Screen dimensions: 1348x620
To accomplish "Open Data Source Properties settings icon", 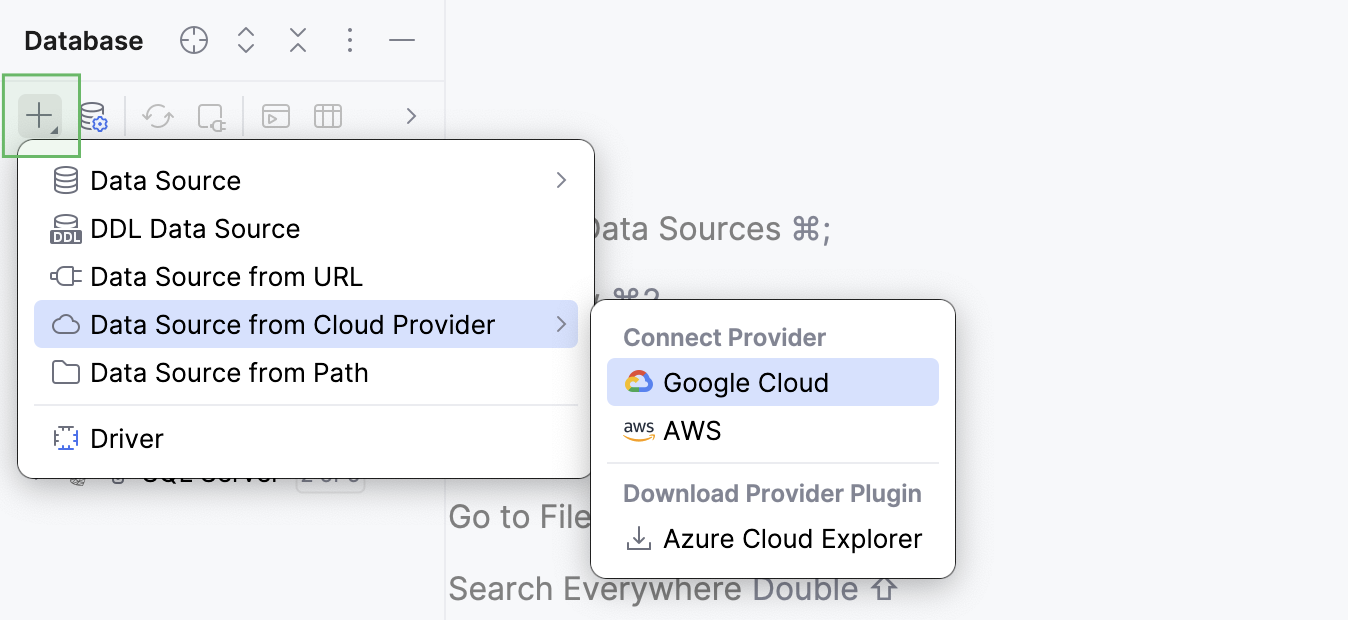I will (95, 117).
